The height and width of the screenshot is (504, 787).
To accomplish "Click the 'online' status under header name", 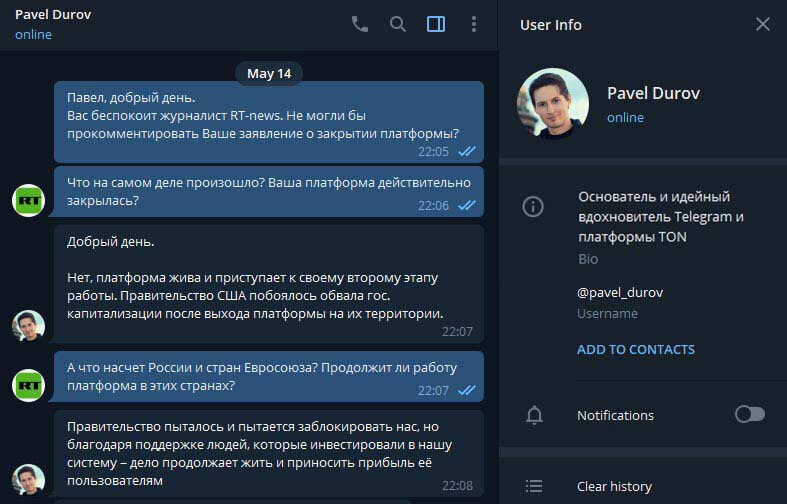I will coord(33,35).
